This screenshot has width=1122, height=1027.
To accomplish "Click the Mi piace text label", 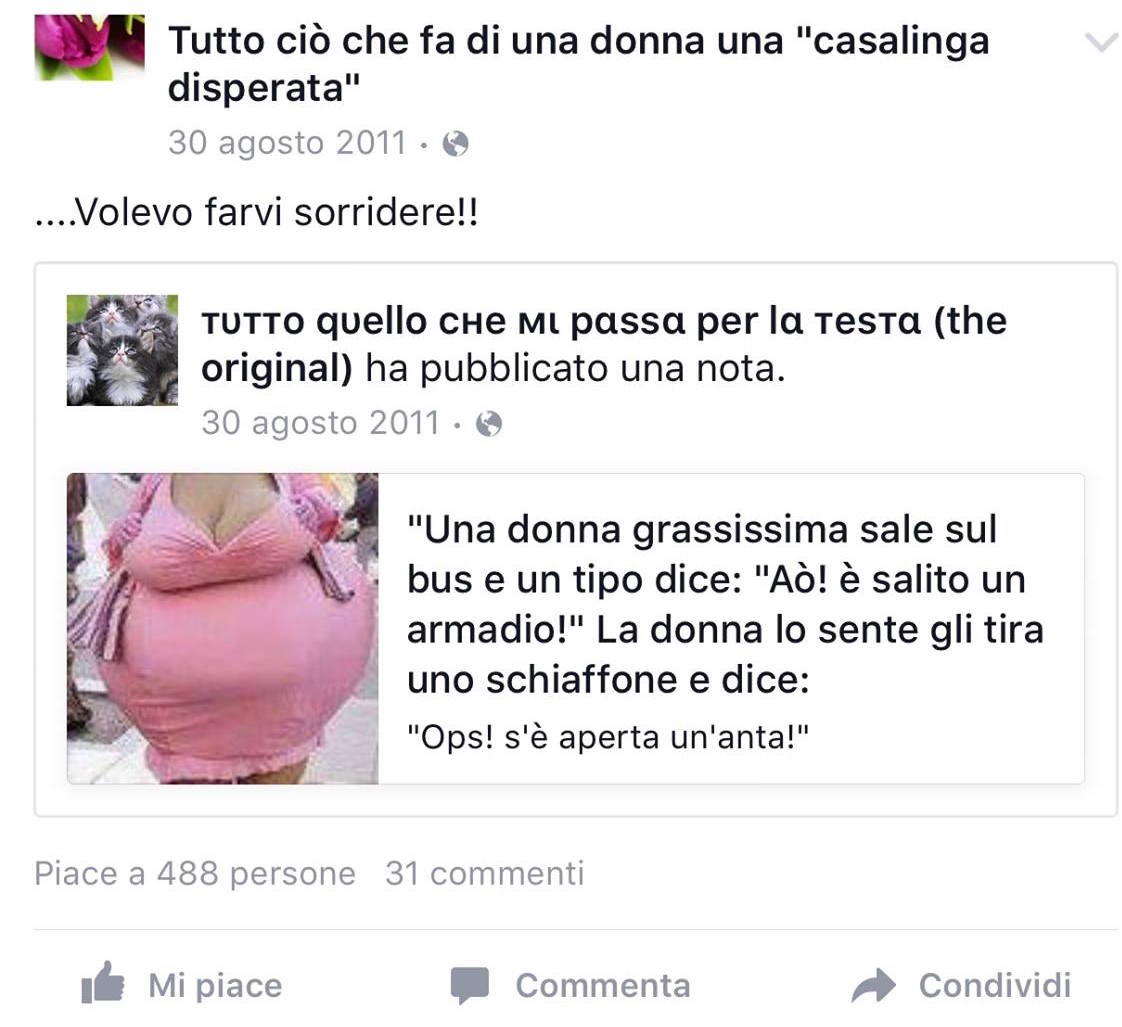I will click(x=215, y=986).
